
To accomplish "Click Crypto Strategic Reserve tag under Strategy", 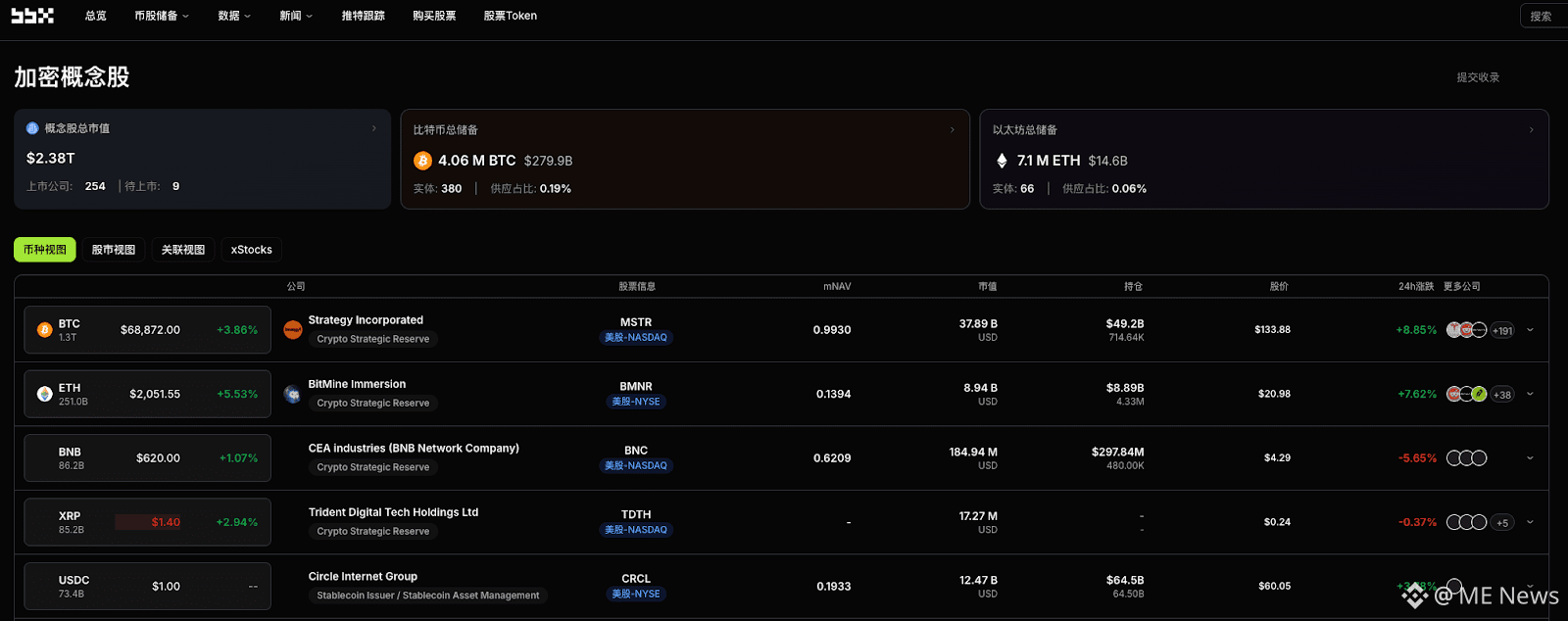I will click(x=373, y=339).
